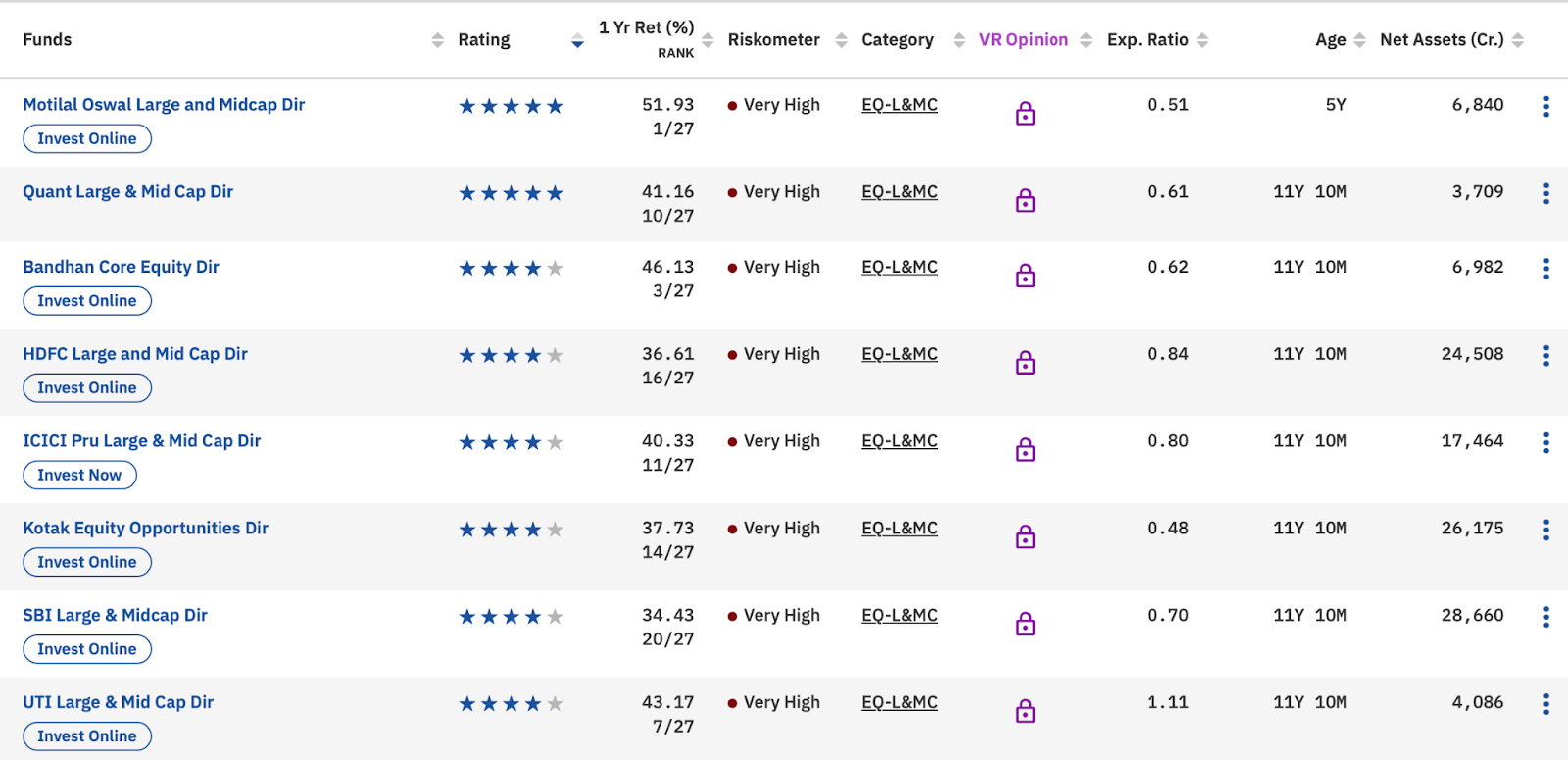The height and width of the screenshot is (760, 1568).
Task: Click star rating of HDFC Large and Mid Cap
Action: (512, 355)
